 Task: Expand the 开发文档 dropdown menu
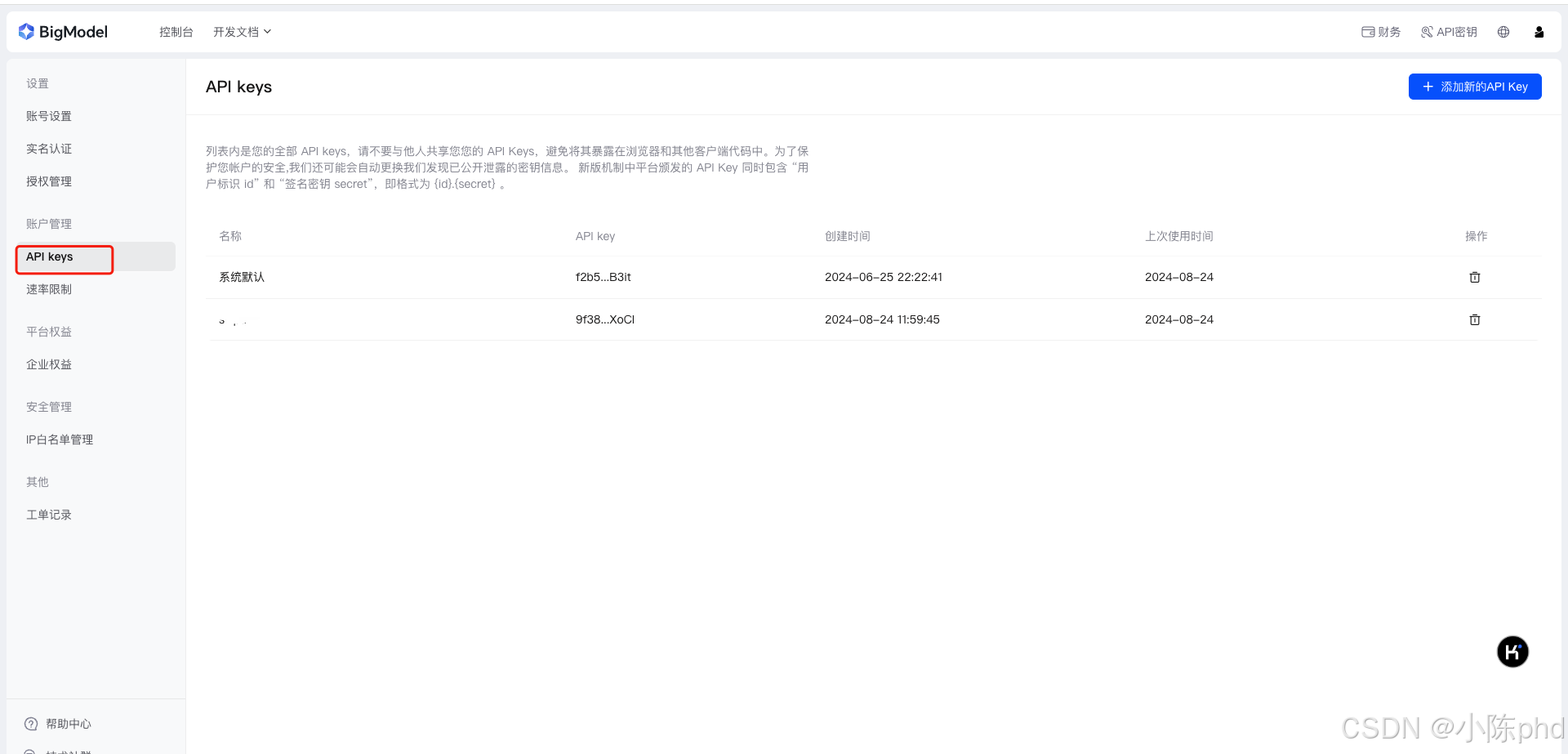point(242,32)
